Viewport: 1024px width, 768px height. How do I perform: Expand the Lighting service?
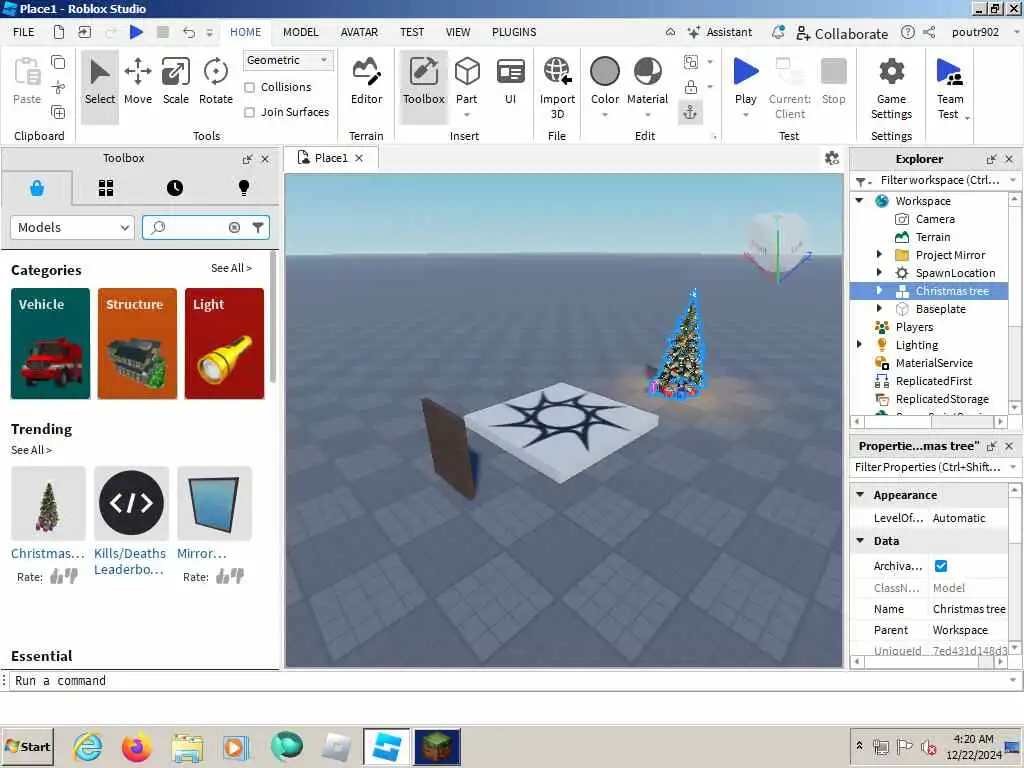[859, 344]
